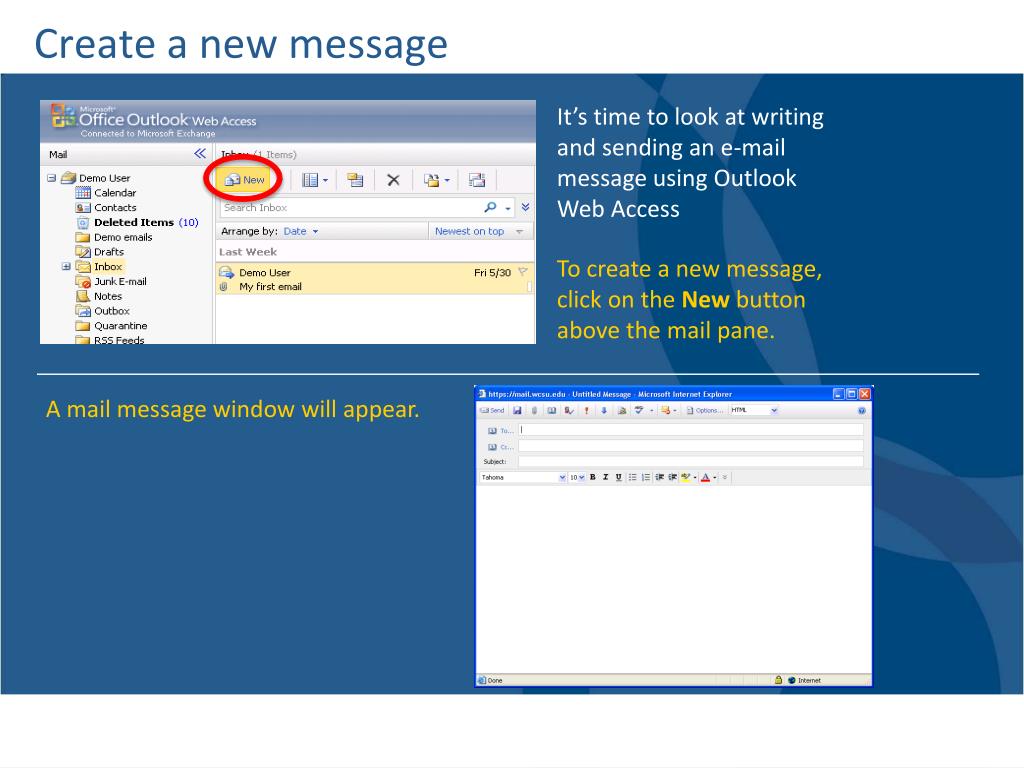The image size is (1024, 768).
Task: Open the Arrange by Date dropdown
Action: tap(300, 231)
